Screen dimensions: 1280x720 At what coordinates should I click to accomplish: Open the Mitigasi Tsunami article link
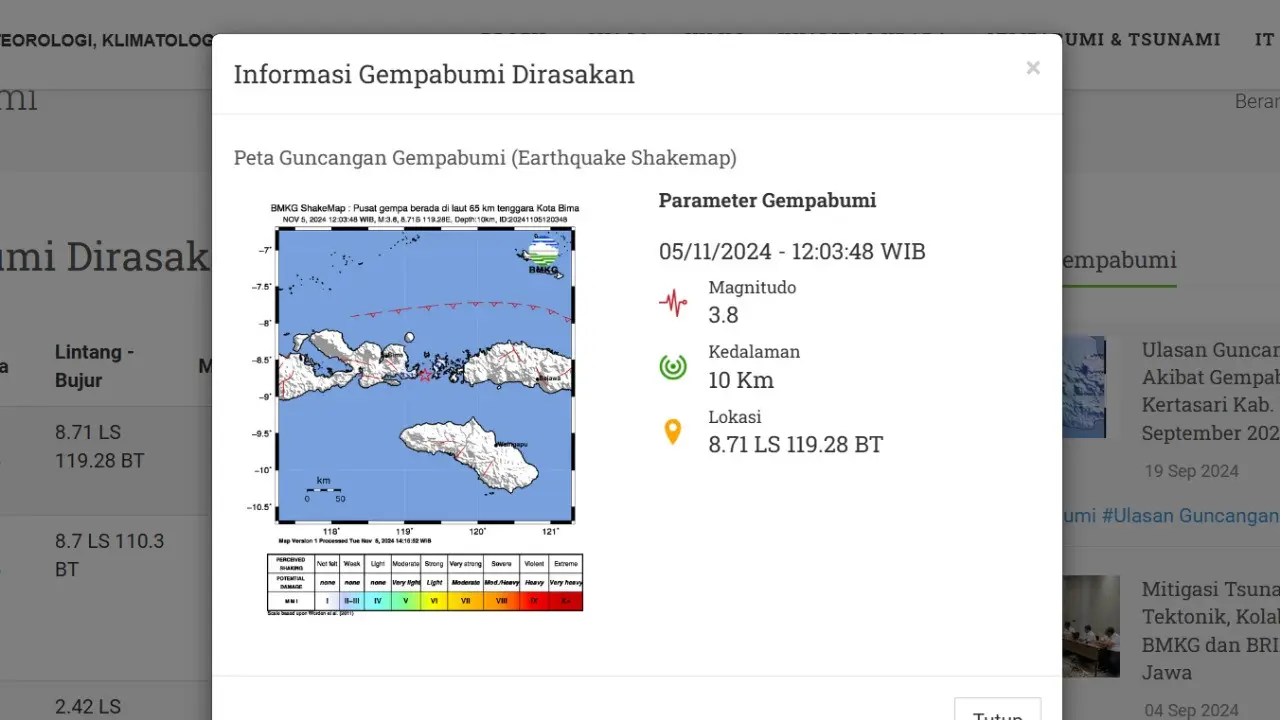1211,630
